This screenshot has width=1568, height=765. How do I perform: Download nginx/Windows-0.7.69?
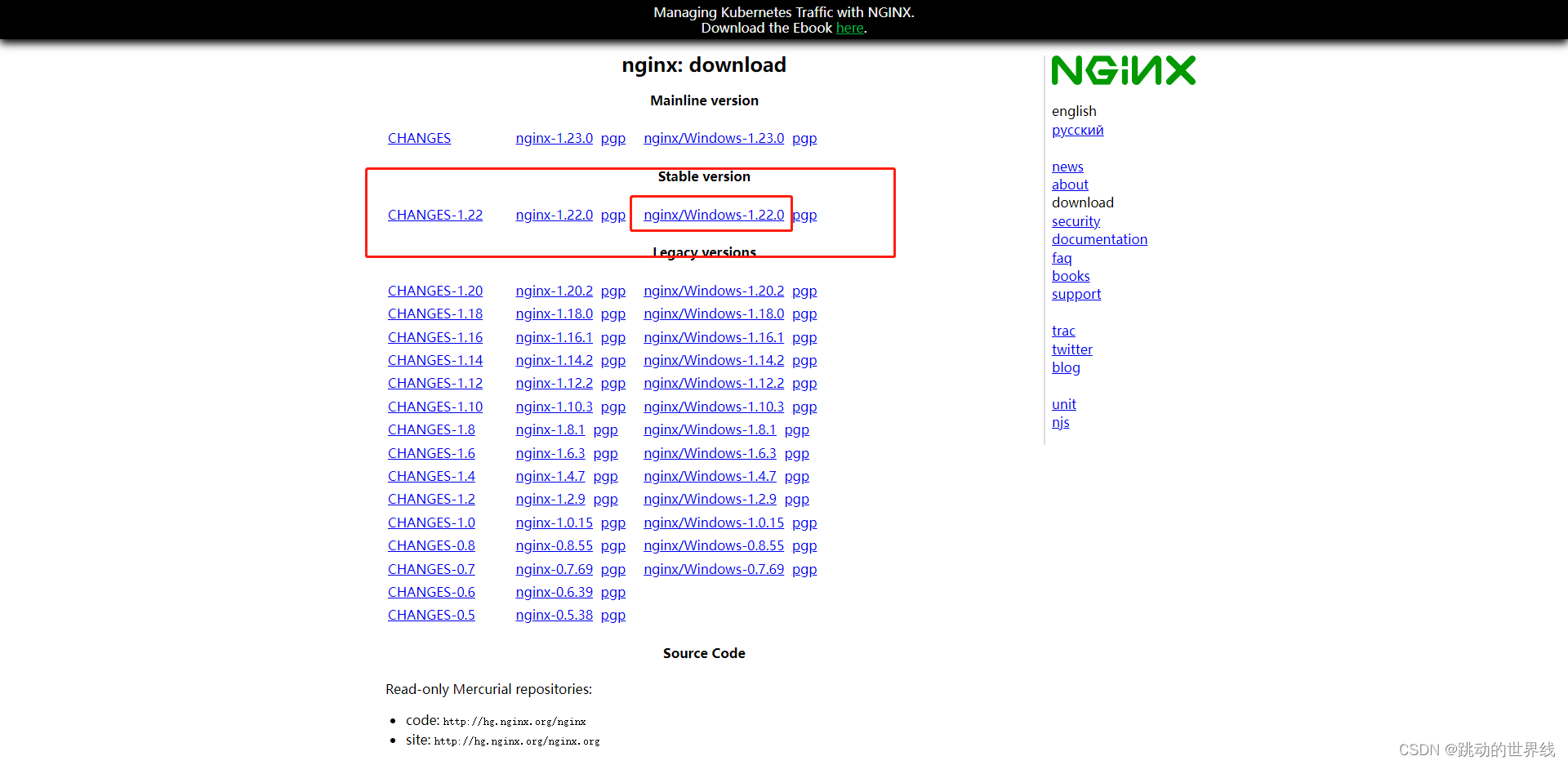(714, 569)
